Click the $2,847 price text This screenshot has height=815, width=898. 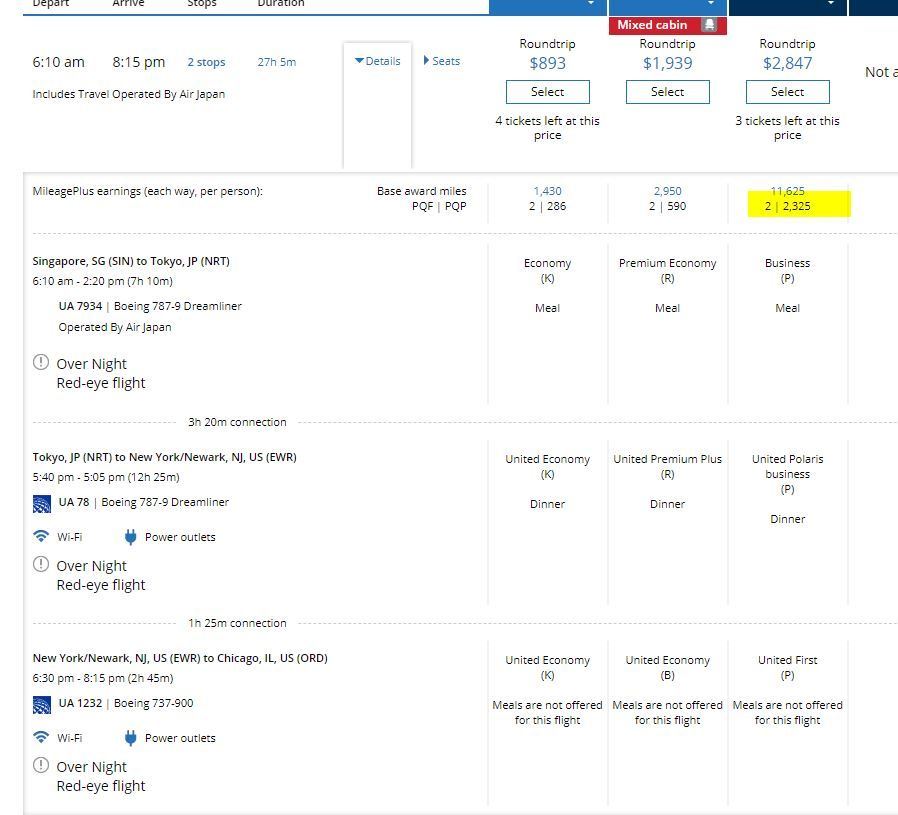(787, 63)
